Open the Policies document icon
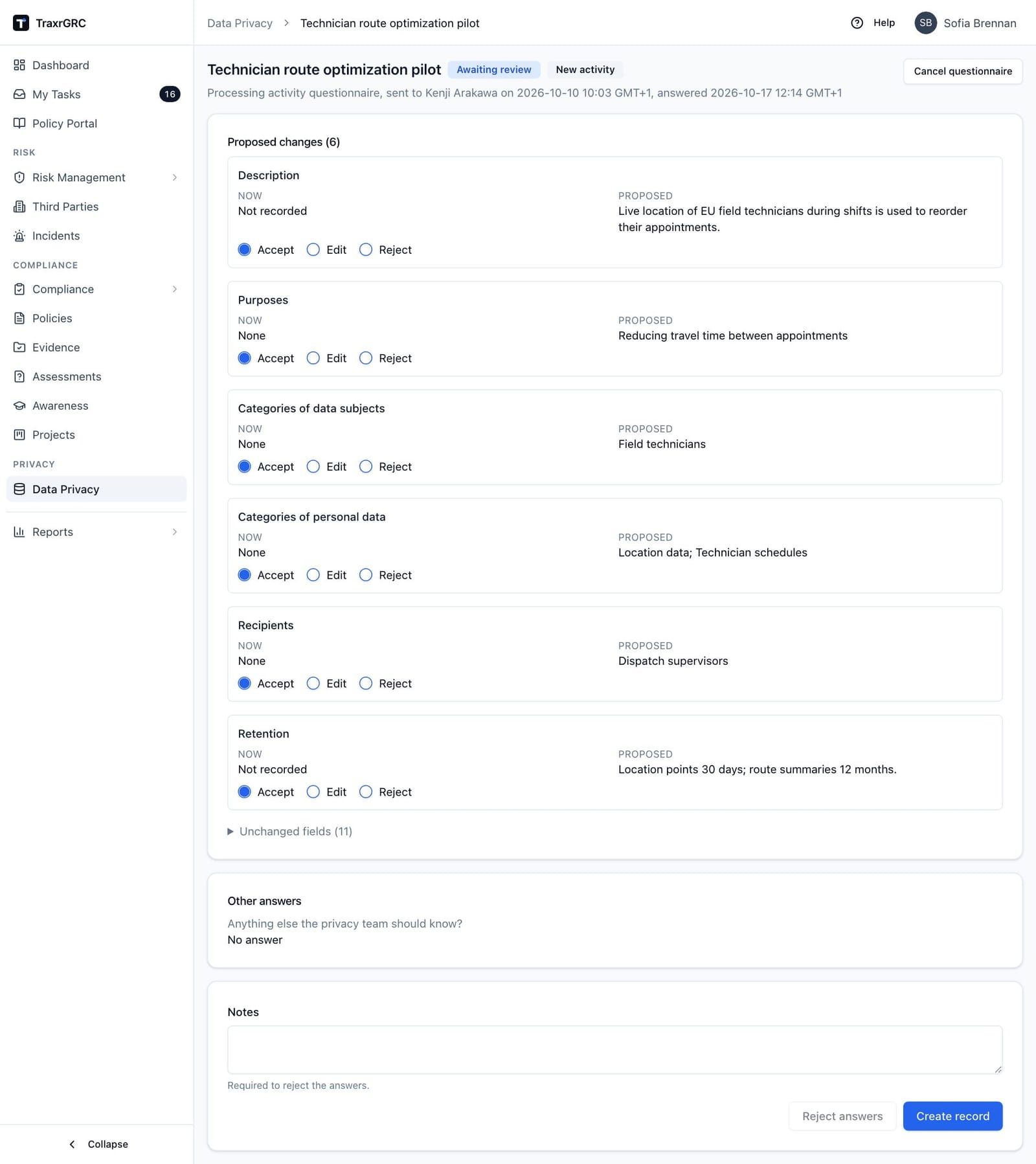Viewport: 1036px width, 1164px height. click(x=19, y=318)
